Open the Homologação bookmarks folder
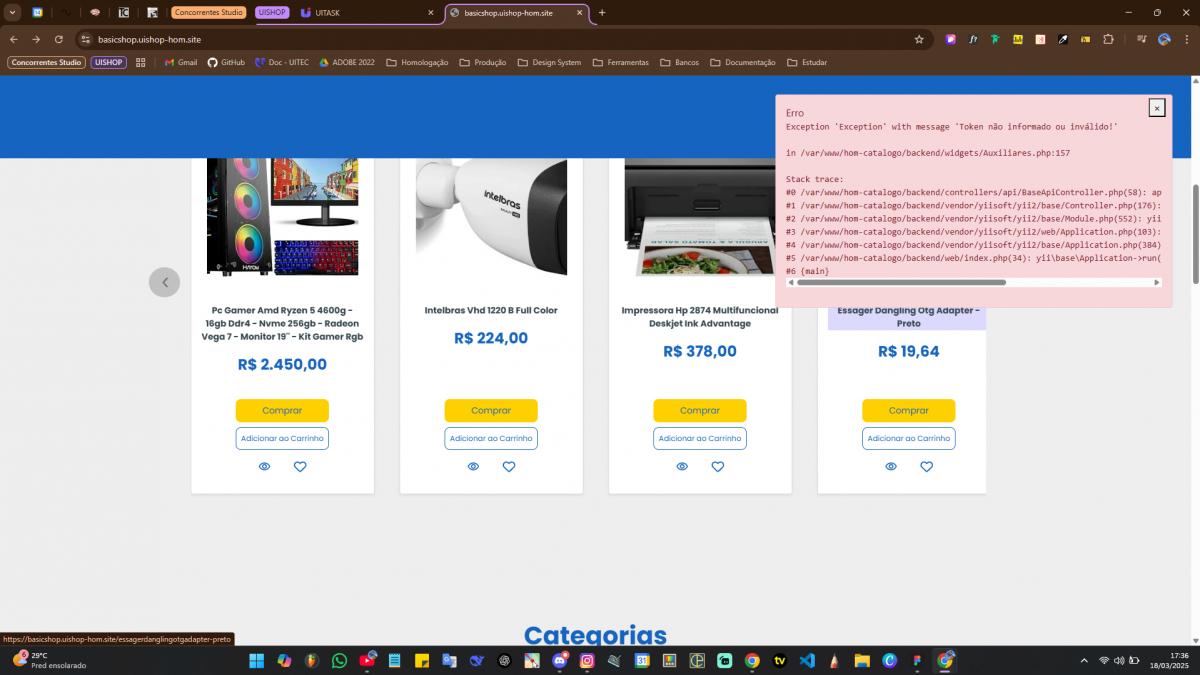Screen dimensions: 1200x675 pos(417,62)
